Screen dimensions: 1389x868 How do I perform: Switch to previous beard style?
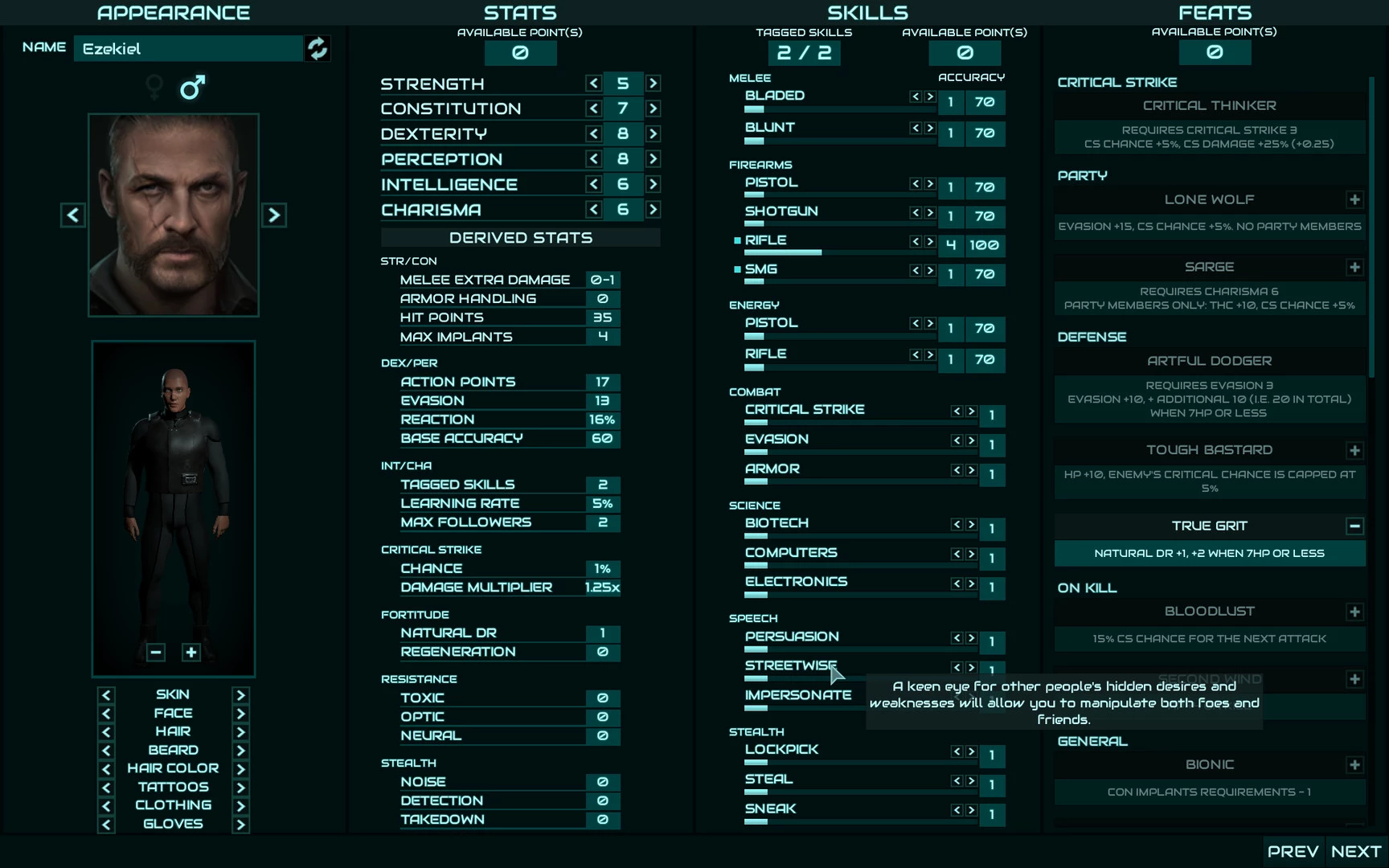[106, 751]
